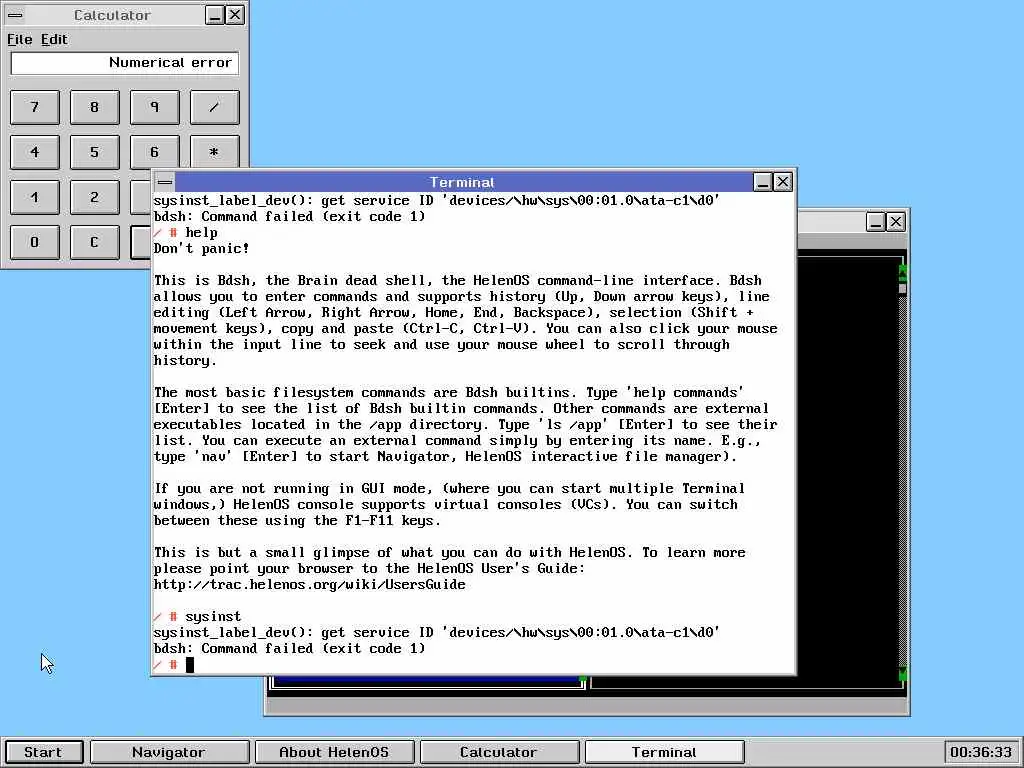Click the taskbar clock 00:36:33

980,752
